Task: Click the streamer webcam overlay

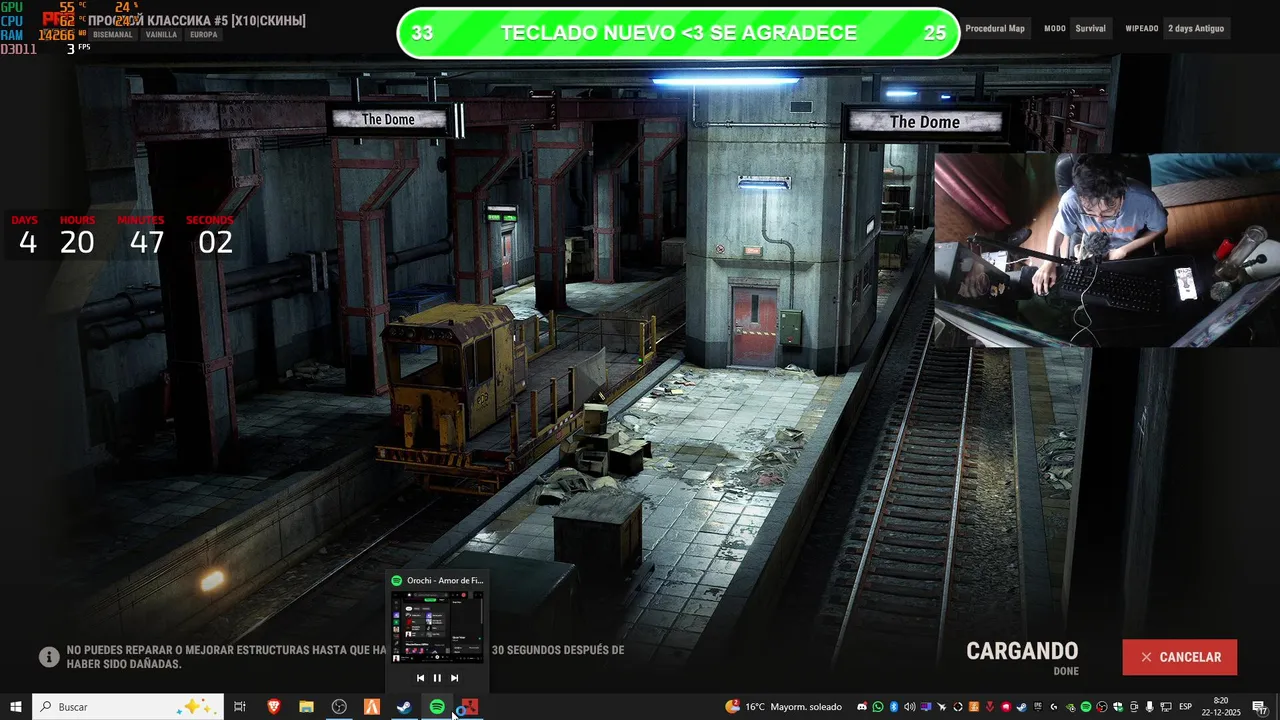Action: point(1107,250)
